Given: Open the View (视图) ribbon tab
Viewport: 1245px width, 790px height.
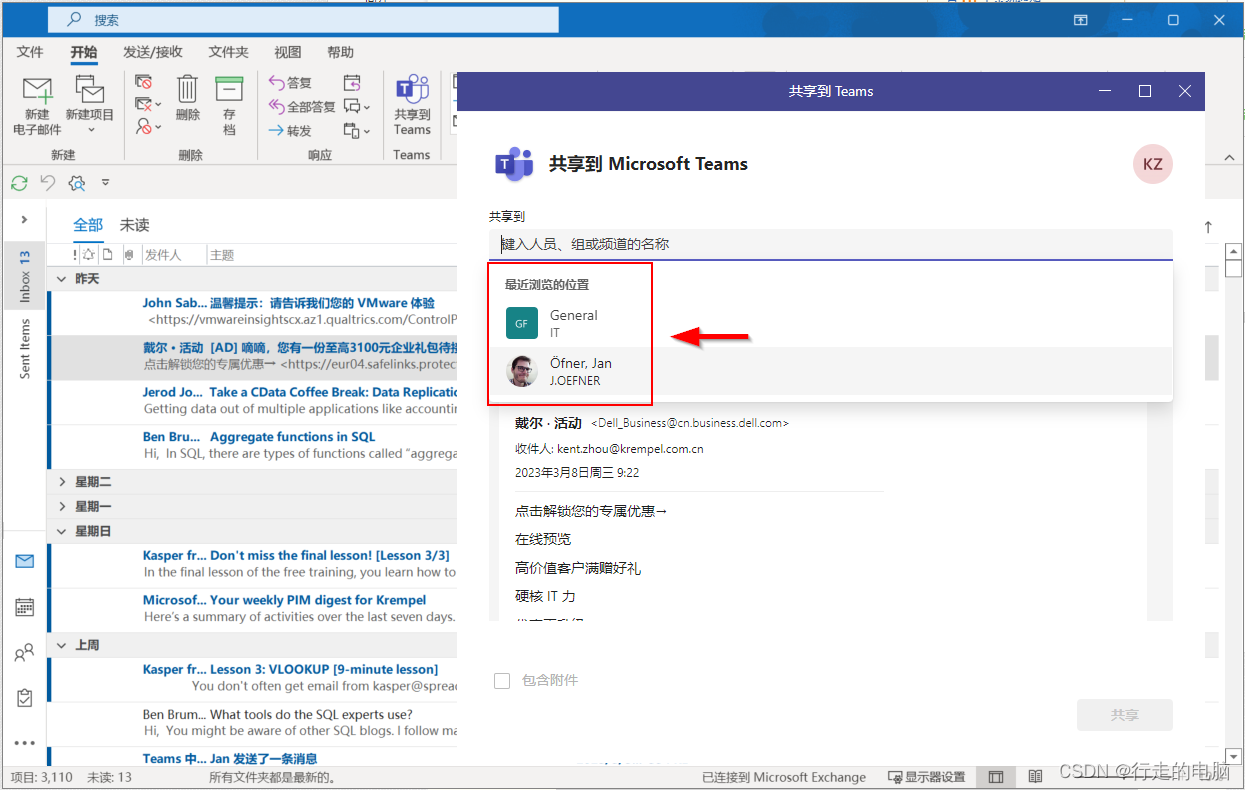Looking at the screenshot, I should coord(288,52).
